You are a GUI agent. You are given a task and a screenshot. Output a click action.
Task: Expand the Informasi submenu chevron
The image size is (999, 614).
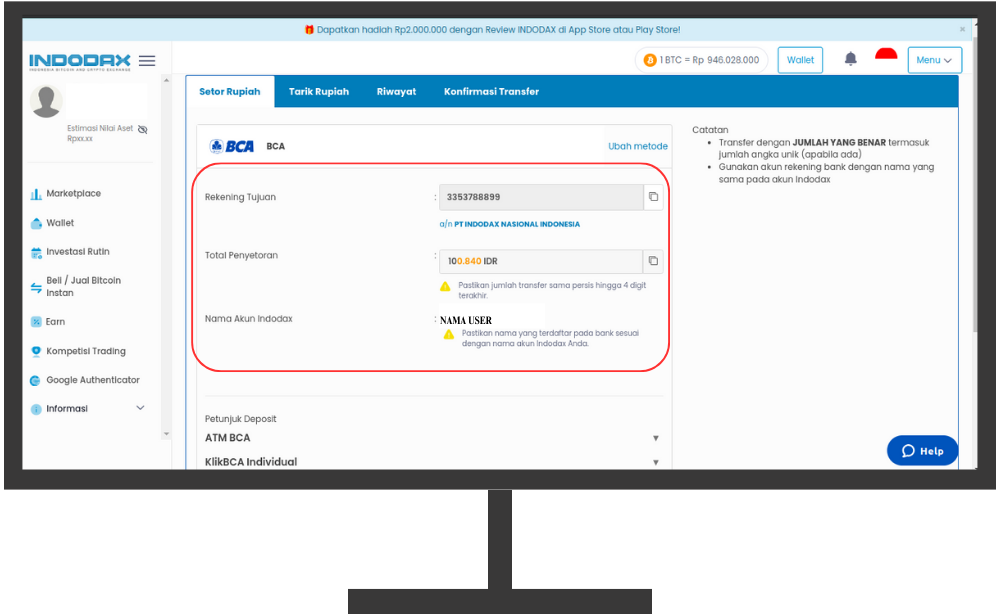click(x=140, y=408)
